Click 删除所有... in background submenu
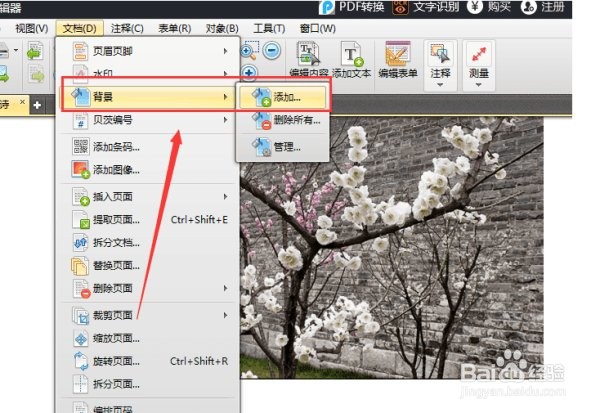 click(283, 120)
